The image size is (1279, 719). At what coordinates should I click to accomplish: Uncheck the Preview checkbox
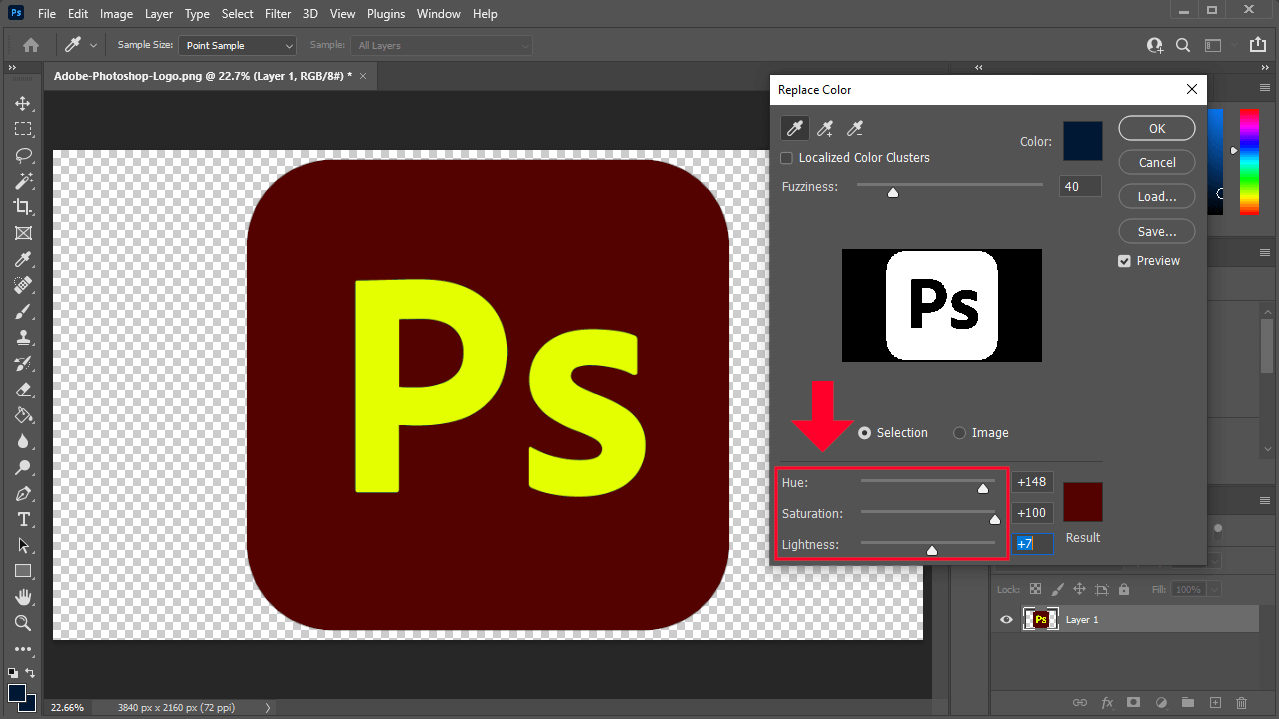(x=1125, y=261)
